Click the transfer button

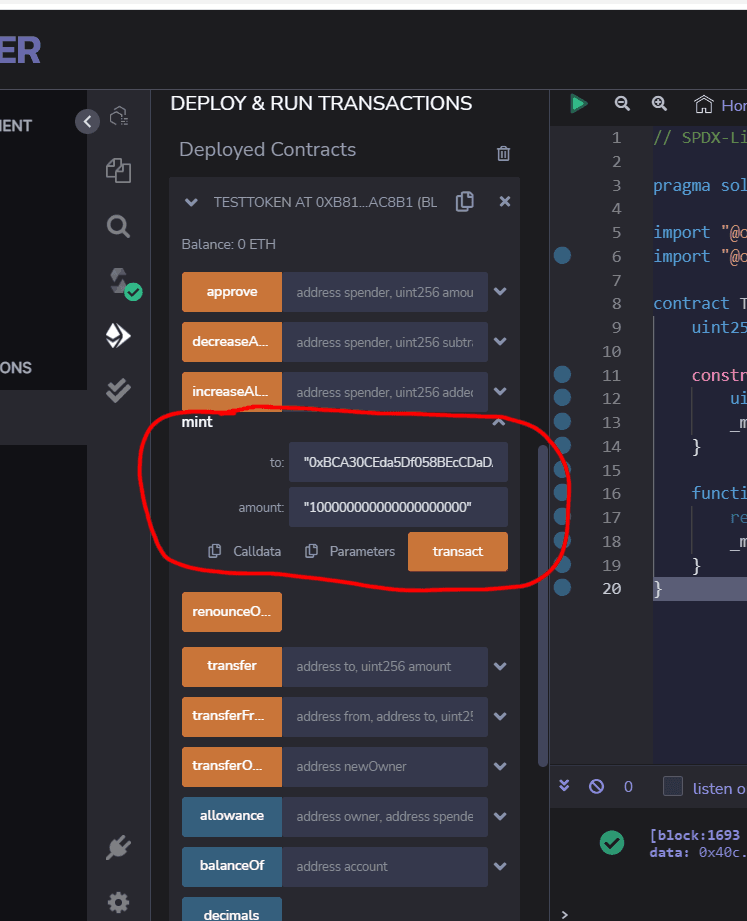coord(232,667)
